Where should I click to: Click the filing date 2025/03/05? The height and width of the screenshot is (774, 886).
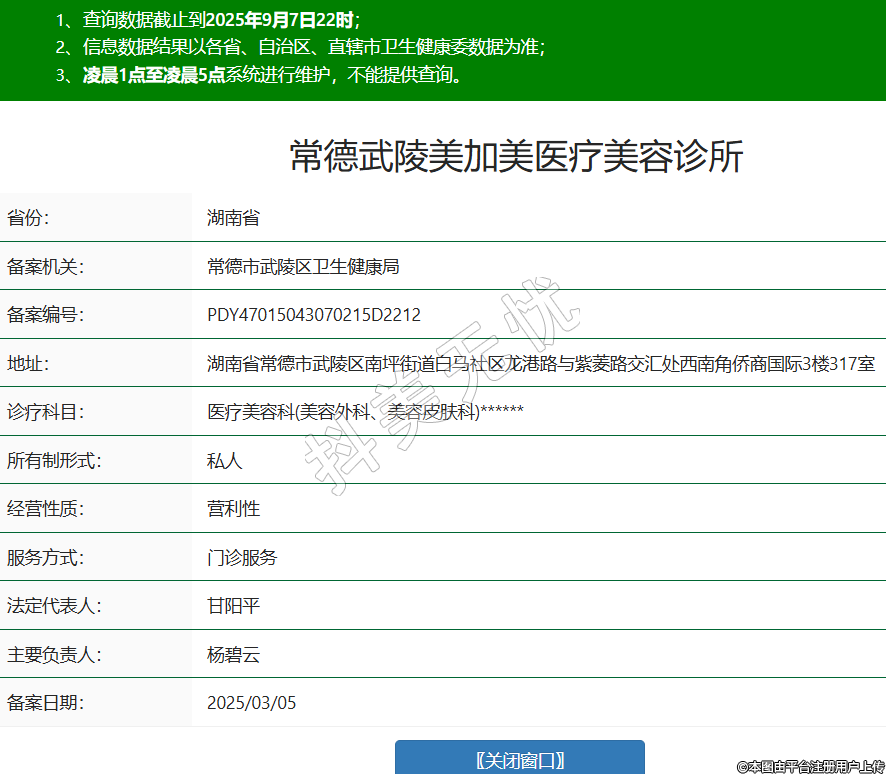click(x=251, y=703)
